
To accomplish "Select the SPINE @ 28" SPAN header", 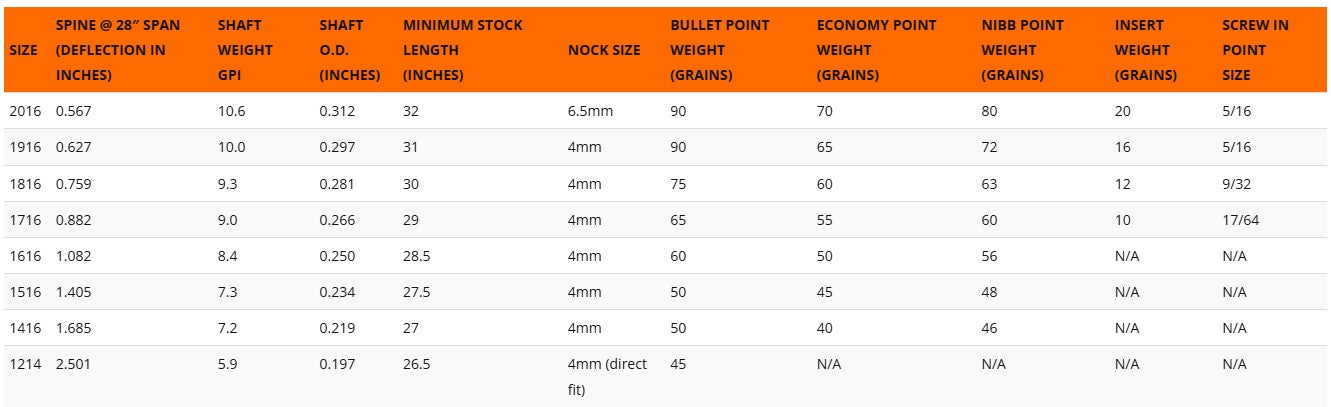I will (x=119, y=50).
